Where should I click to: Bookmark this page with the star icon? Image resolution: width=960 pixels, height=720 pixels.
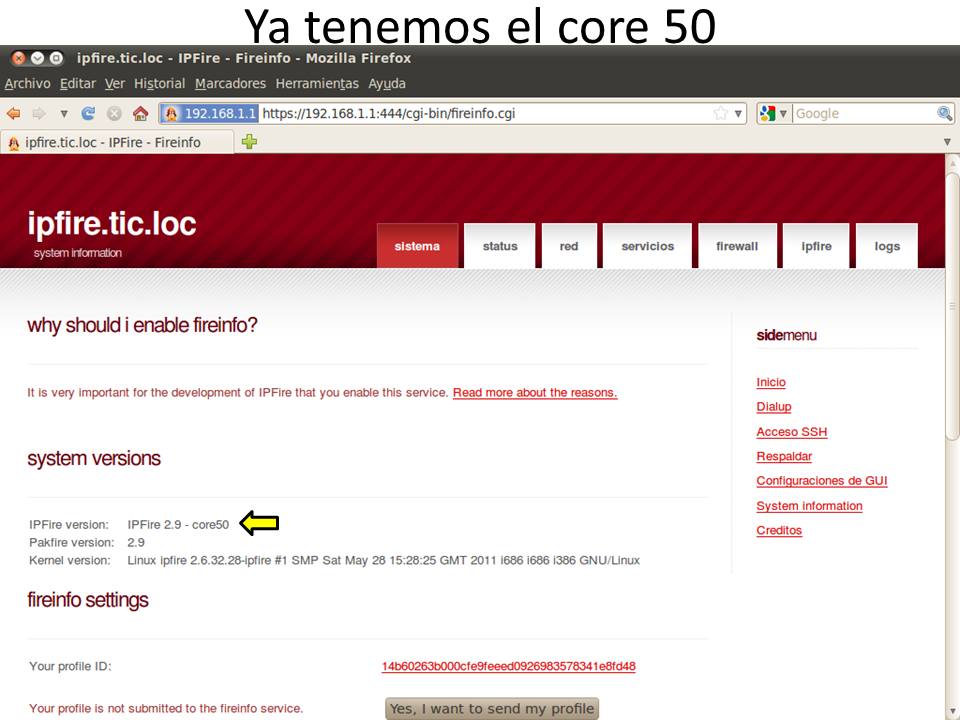point(720,114)
